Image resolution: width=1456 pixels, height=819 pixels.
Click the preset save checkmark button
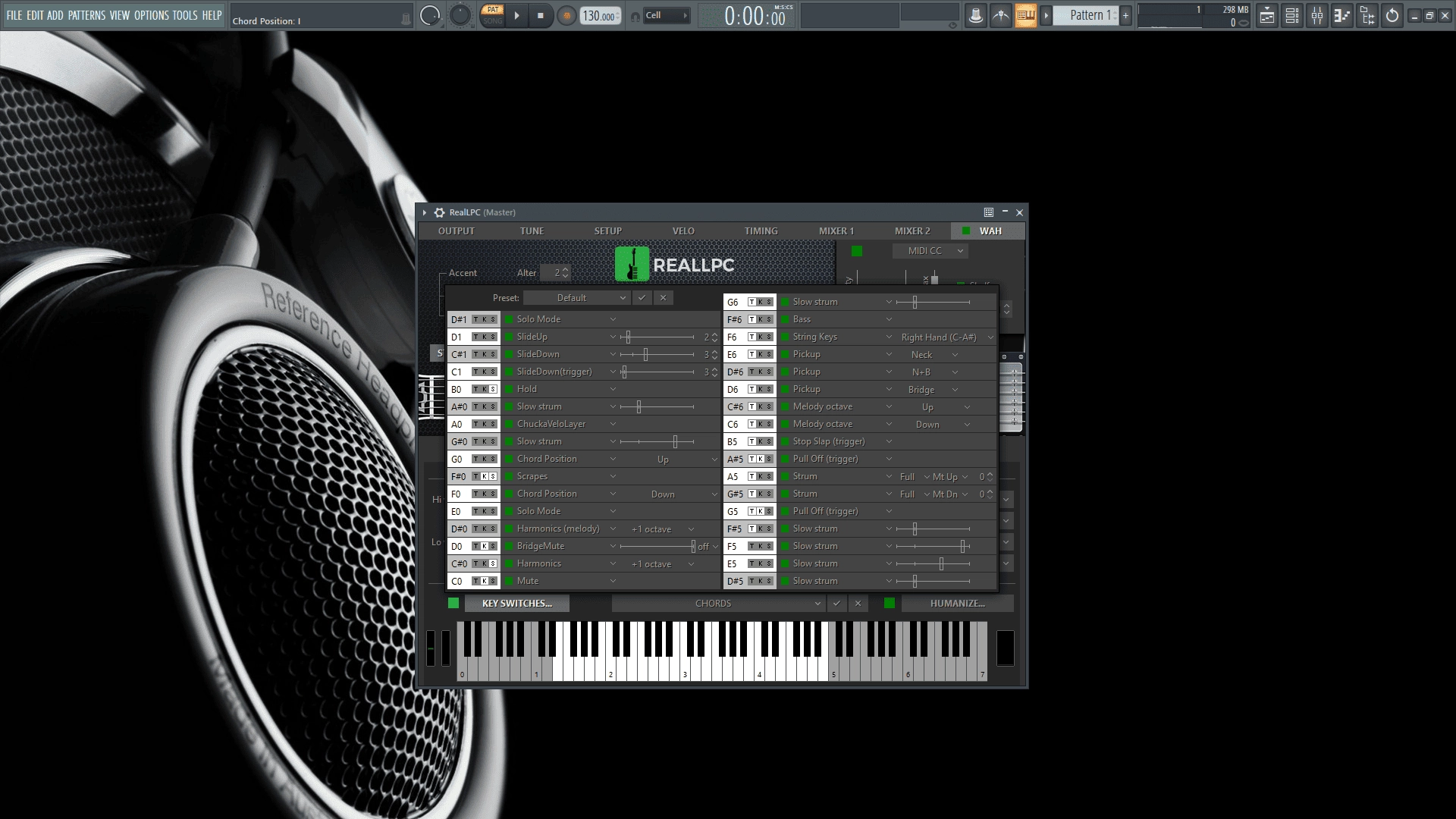[x=642, y=298]
